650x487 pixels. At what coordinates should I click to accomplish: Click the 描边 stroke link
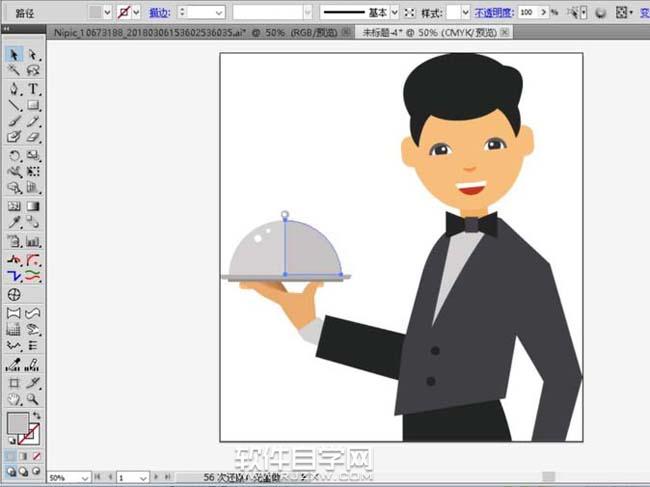coord(159,12)
